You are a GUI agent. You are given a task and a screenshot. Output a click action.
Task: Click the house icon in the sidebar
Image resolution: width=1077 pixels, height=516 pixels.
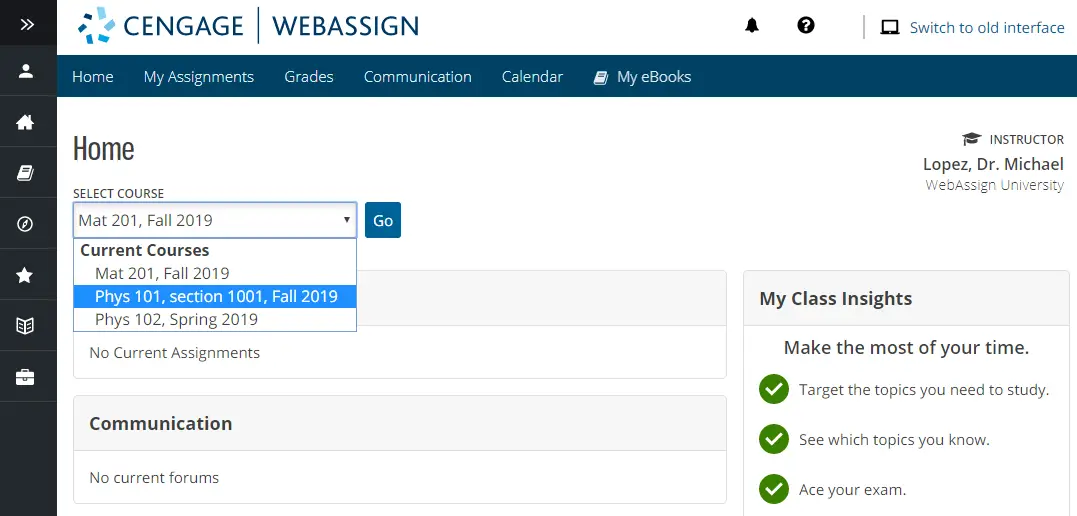(25, 122)
